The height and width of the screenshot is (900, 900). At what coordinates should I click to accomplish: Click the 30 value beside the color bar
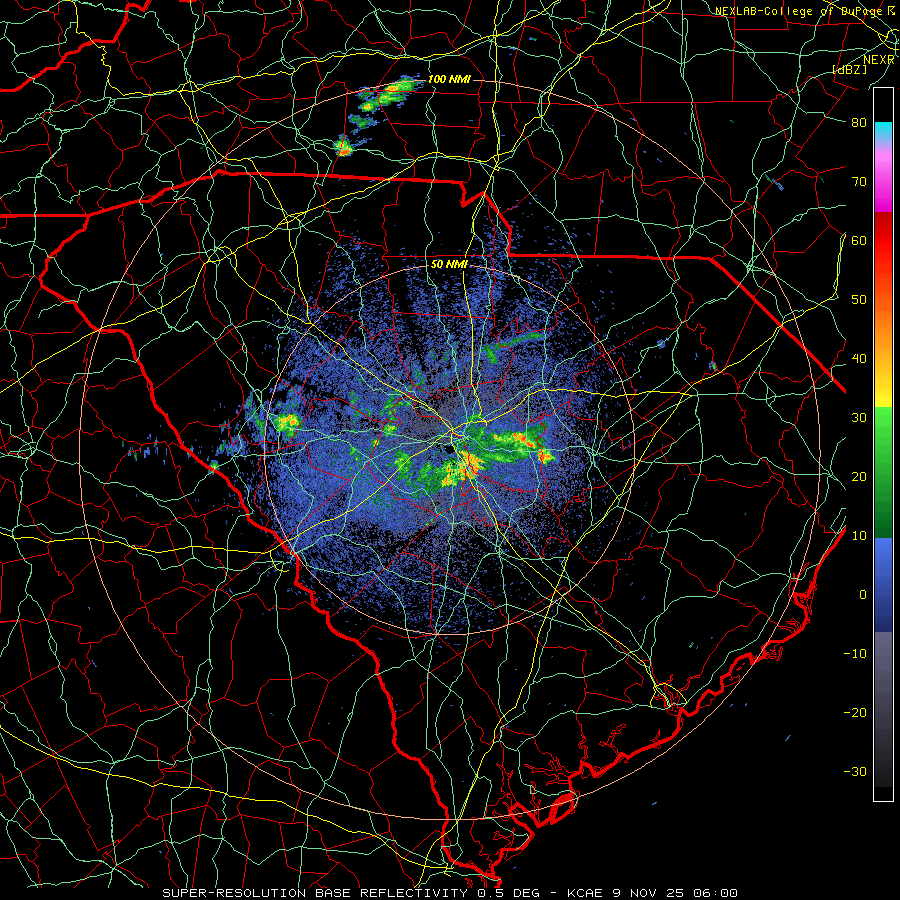click(x=859, y=417)
